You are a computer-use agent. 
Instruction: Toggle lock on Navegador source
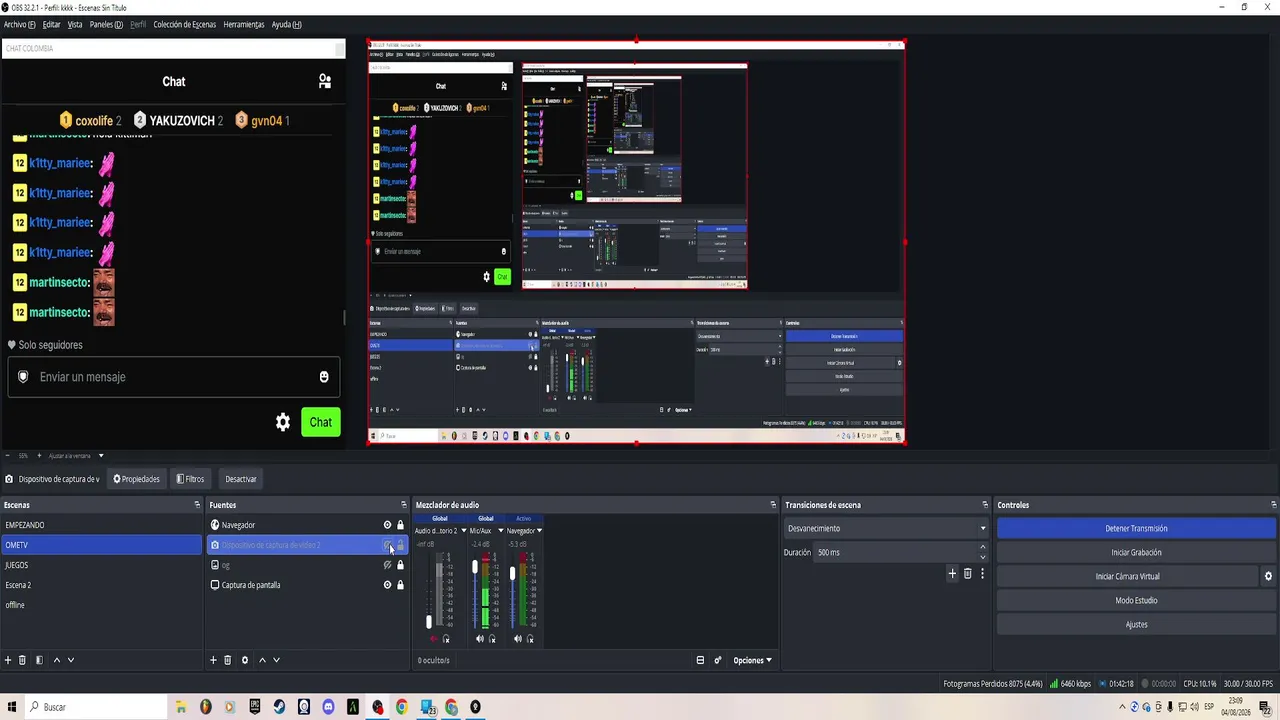point(400,525)
